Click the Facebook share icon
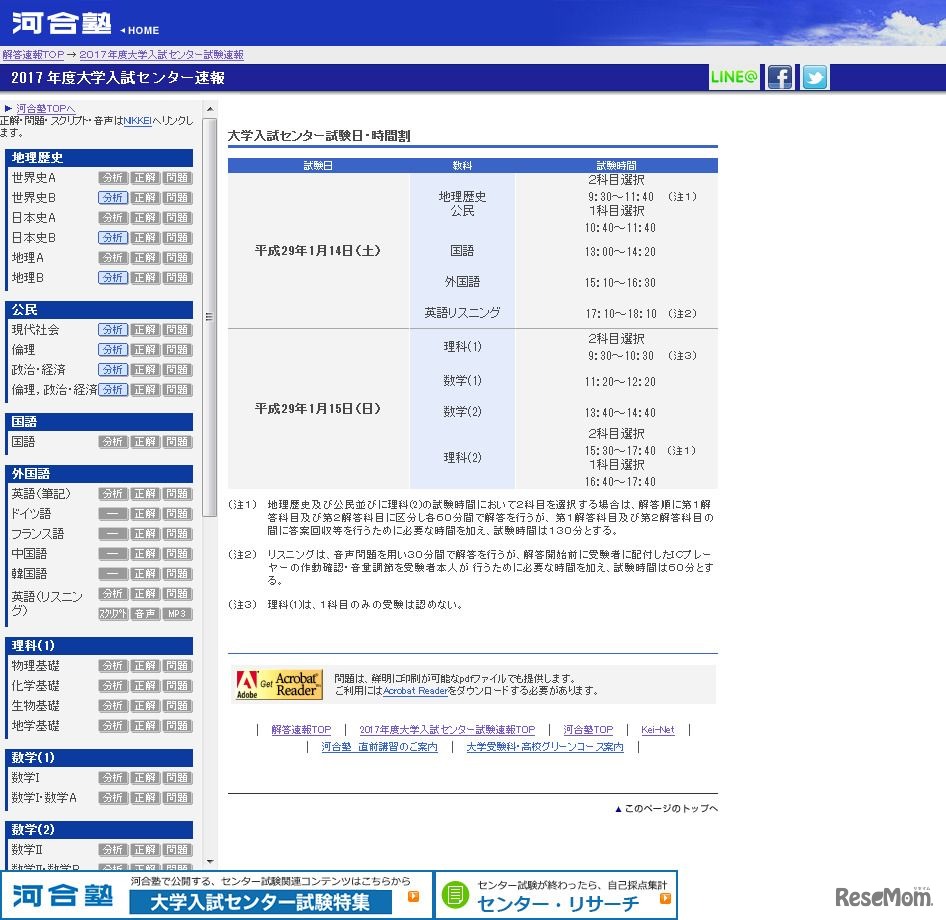 [780, 78]
